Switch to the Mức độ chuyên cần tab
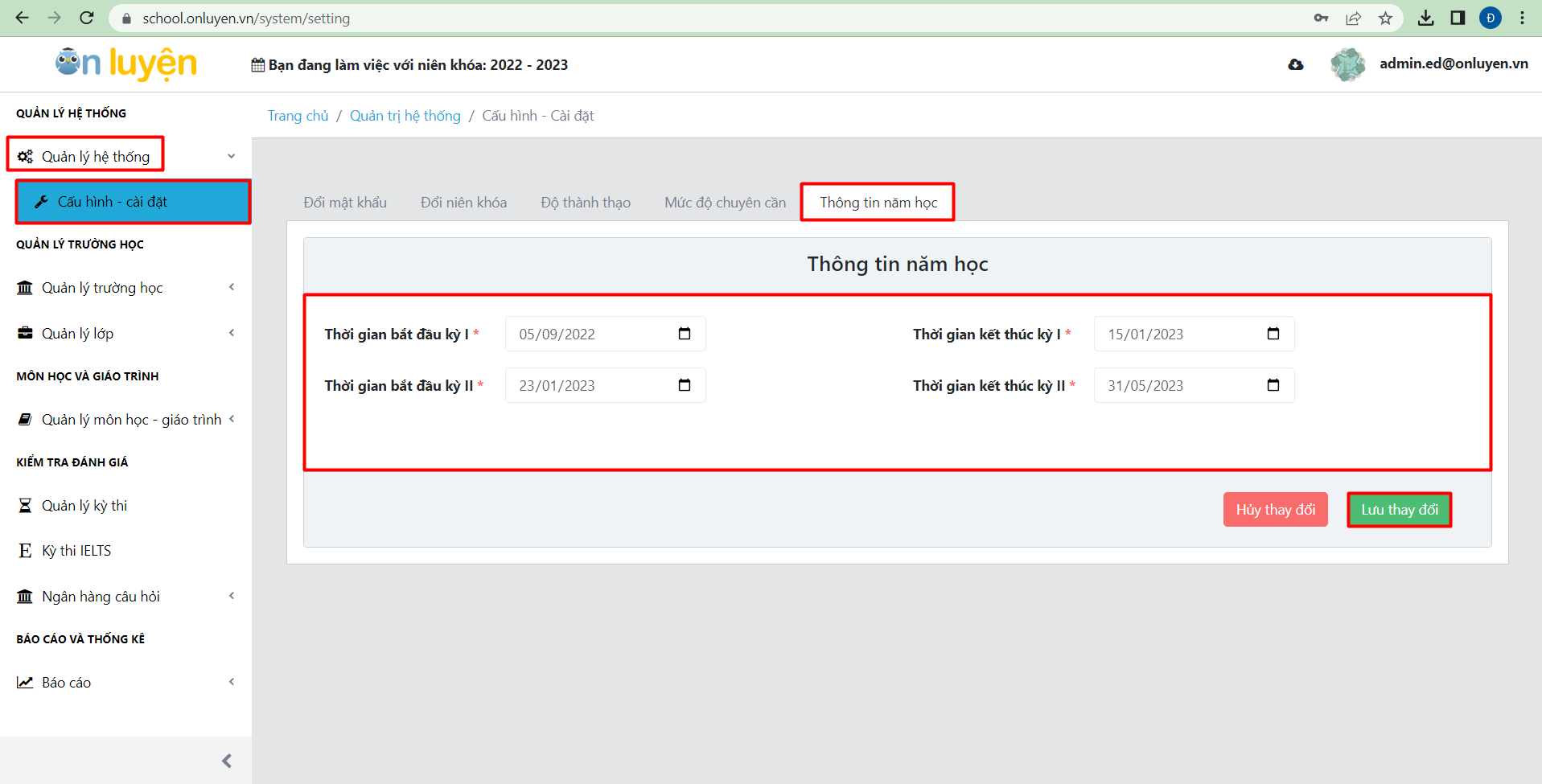Viewport: 1542px width, 784px height. pyautogui.click(x=725, y=203)
